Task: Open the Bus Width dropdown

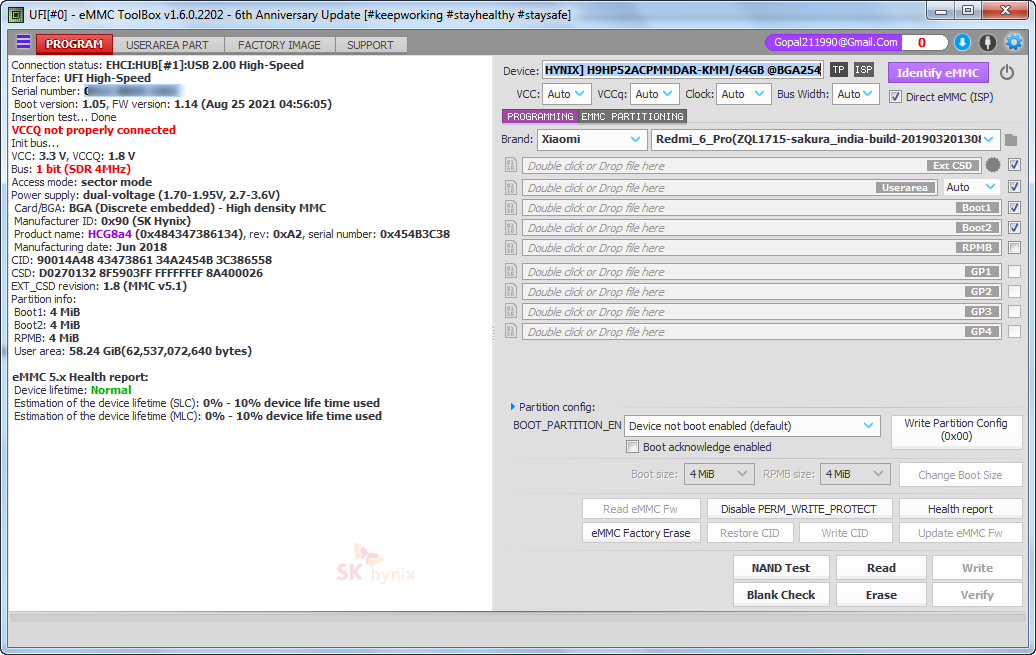Action: point(855,94)
